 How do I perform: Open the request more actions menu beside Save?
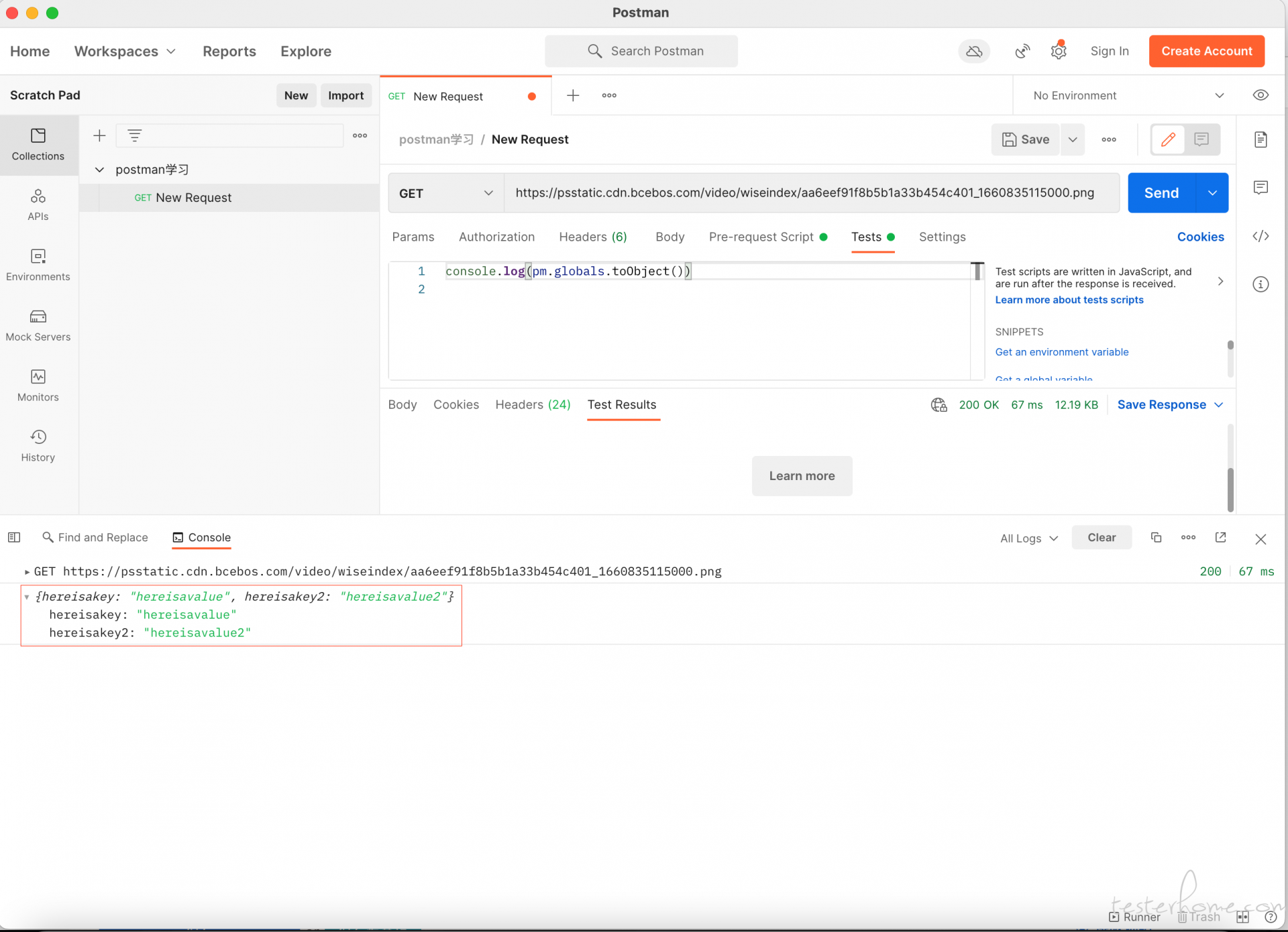click(x=1109, y=139)
